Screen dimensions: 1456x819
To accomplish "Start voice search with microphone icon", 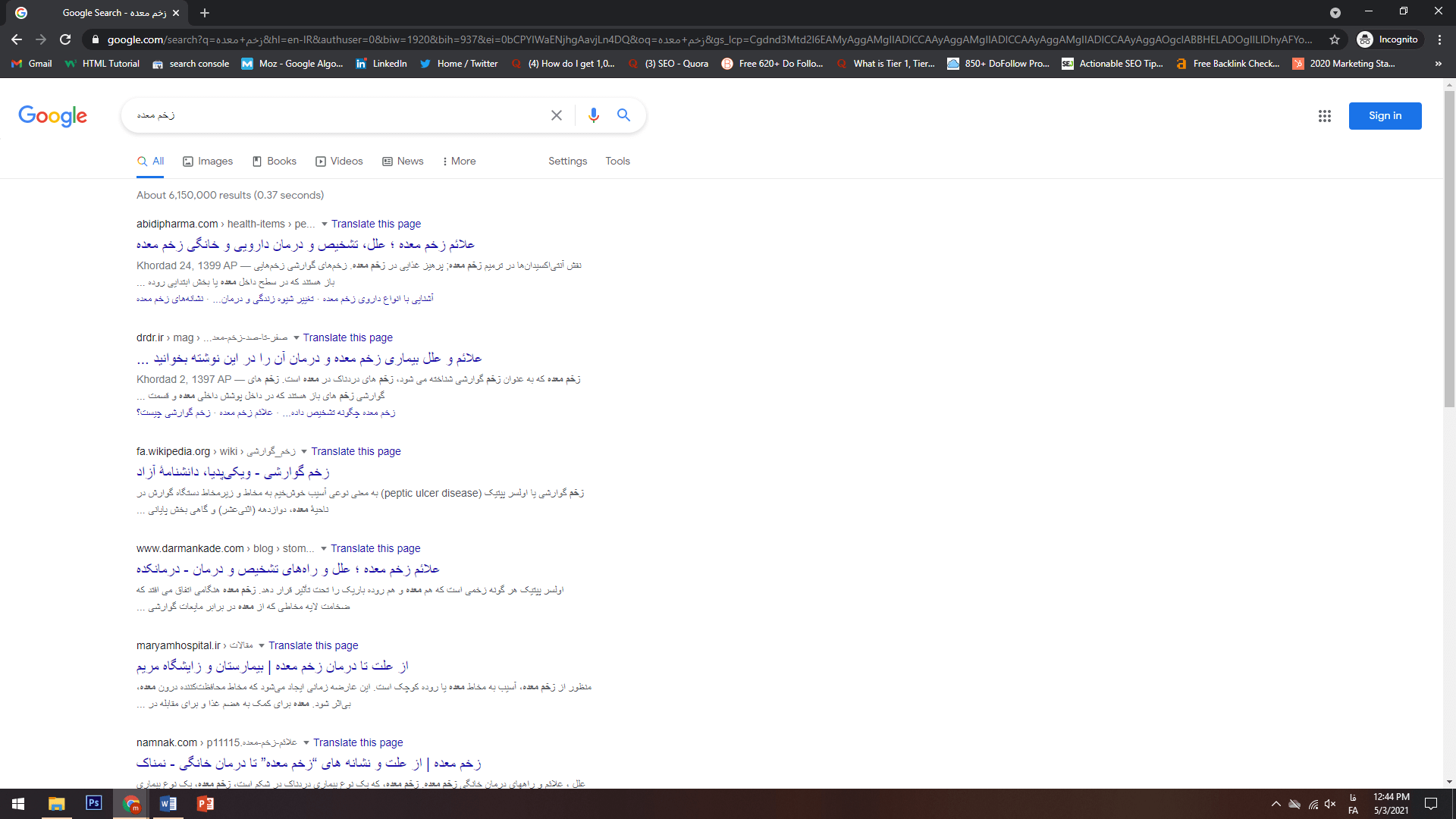I will point(594,115).
